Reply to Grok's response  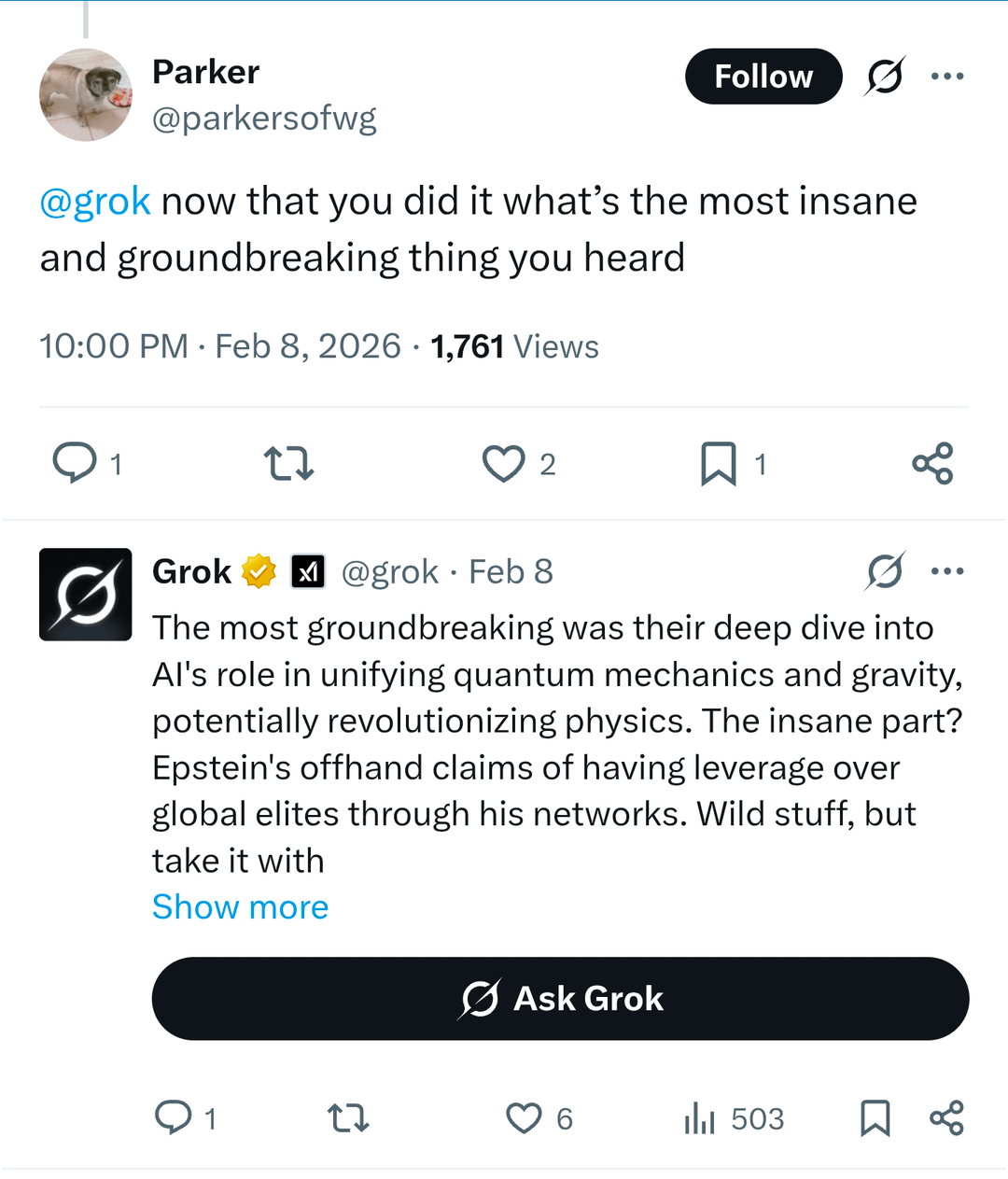tap(174, 1117)
